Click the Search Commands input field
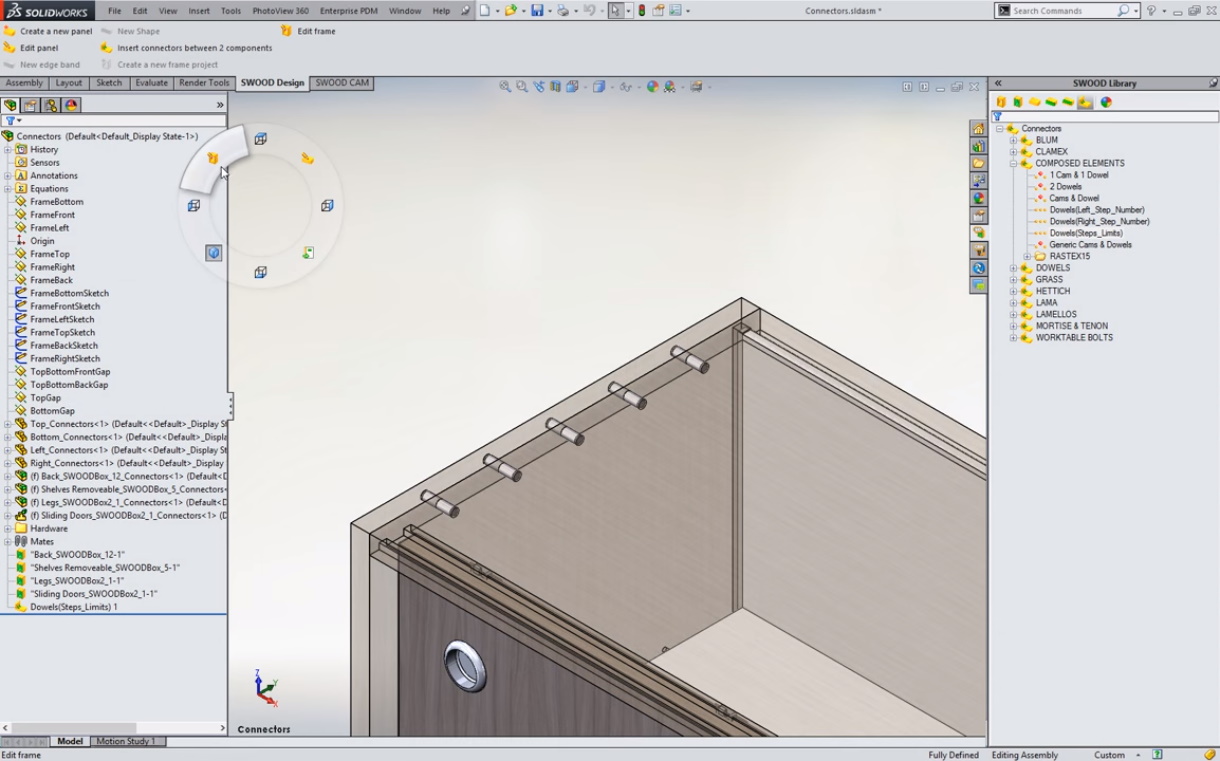This screenshot has width=1220, height=761. pos(1064,11)
